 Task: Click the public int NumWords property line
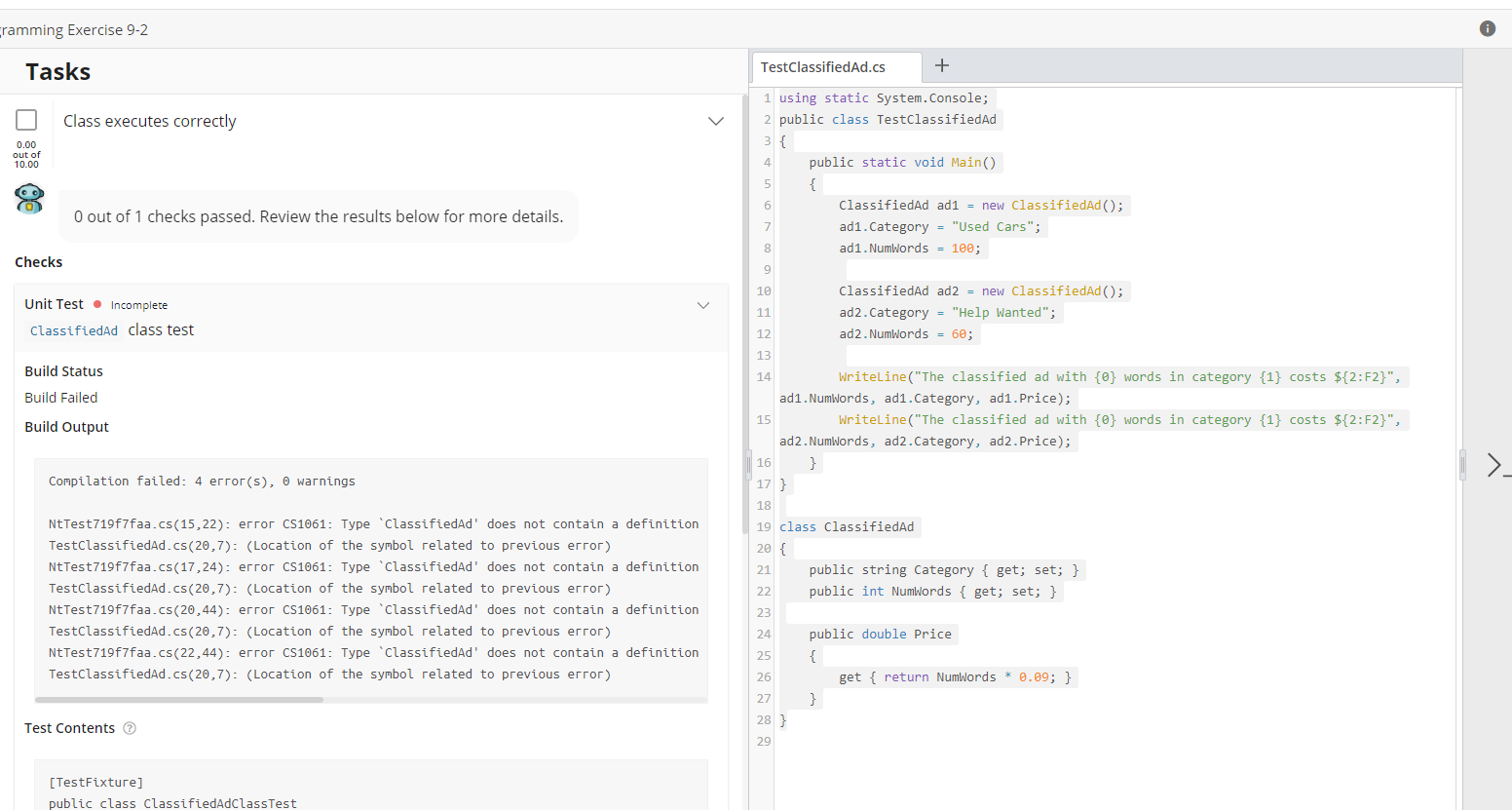click(x=932, y=592)
